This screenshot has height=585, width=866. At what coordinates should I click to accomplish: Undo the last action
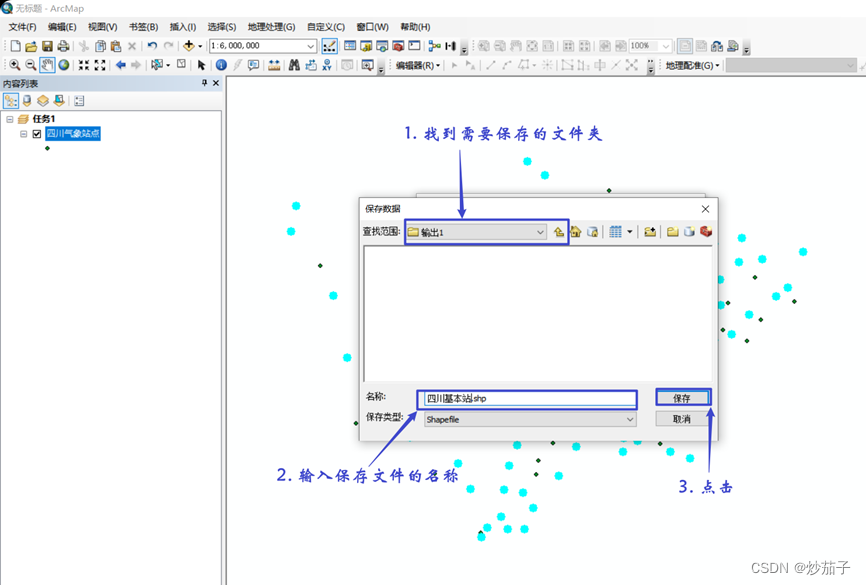[x=152, y=46]
